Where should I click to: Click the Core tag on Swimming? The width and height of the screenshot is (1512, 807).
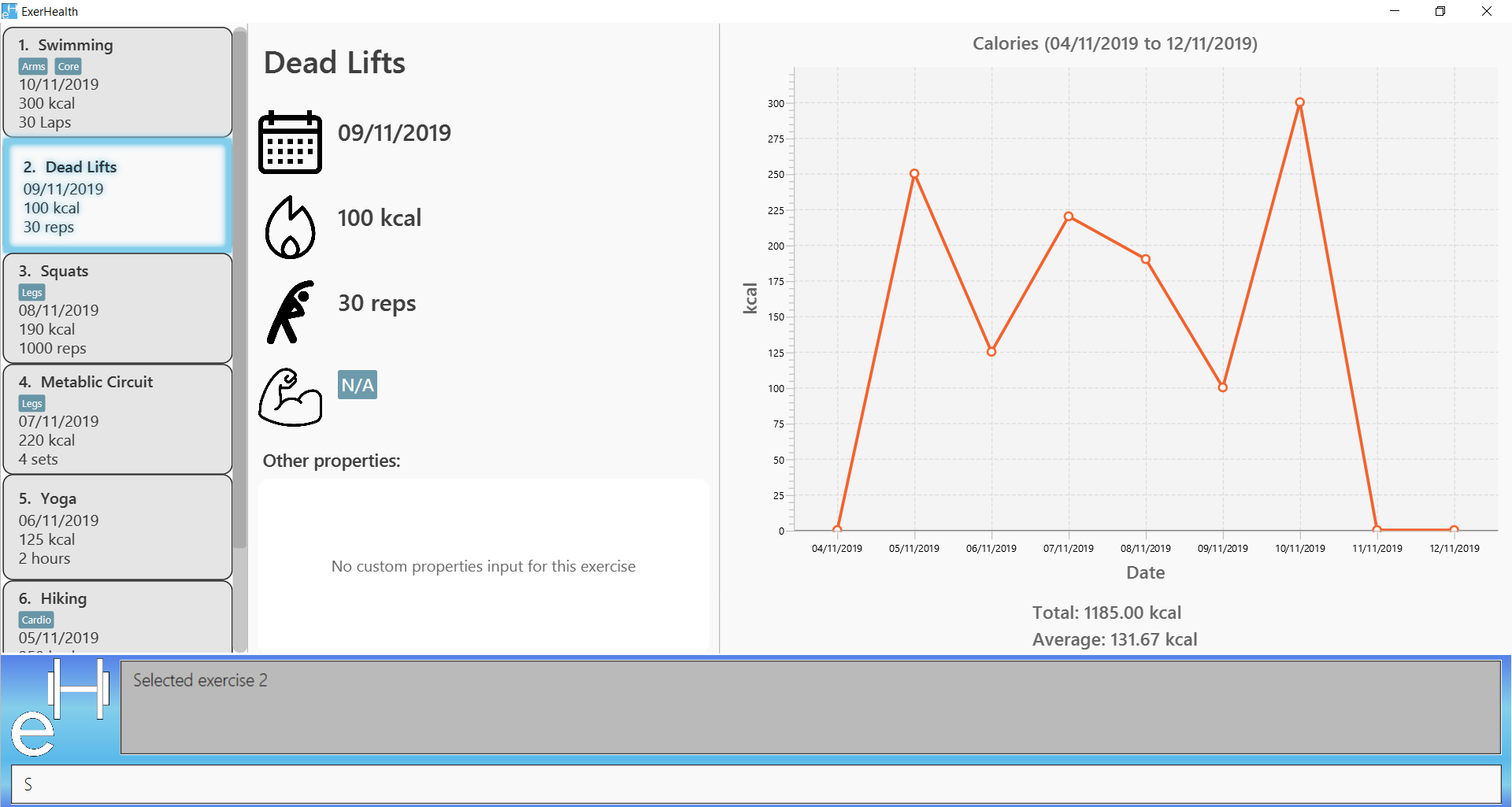click(69, 66)
